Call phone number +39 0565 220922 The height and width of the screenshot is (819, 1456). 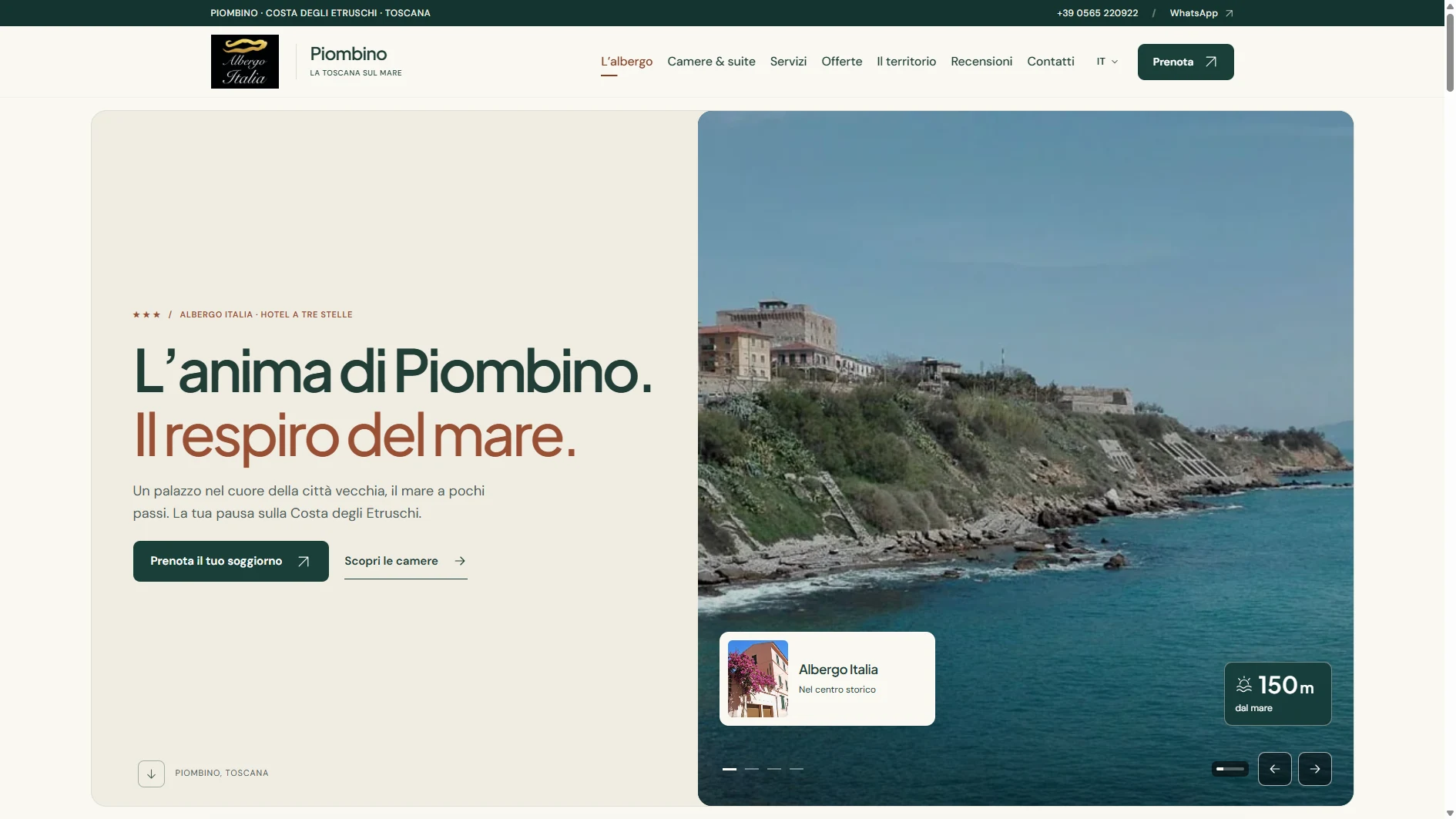pyautogui.click(x=1097, y=13)
